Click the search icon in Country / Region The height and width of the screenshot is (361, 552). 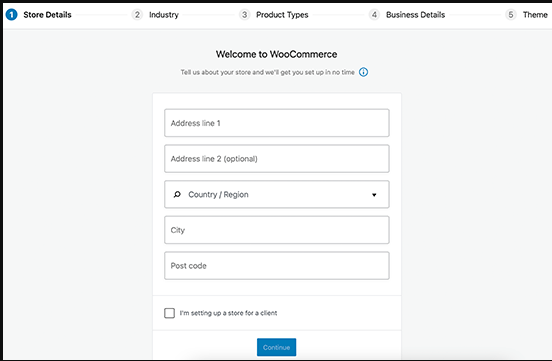pos(177,194)
